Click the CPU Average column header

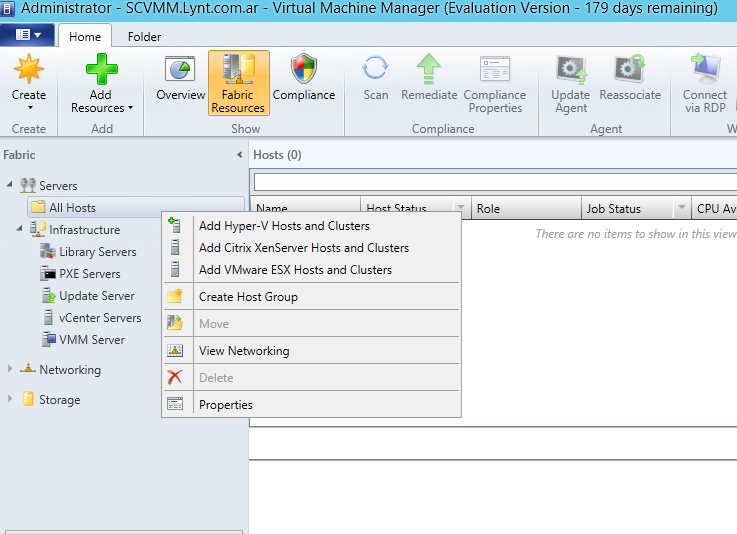[714, 208]
